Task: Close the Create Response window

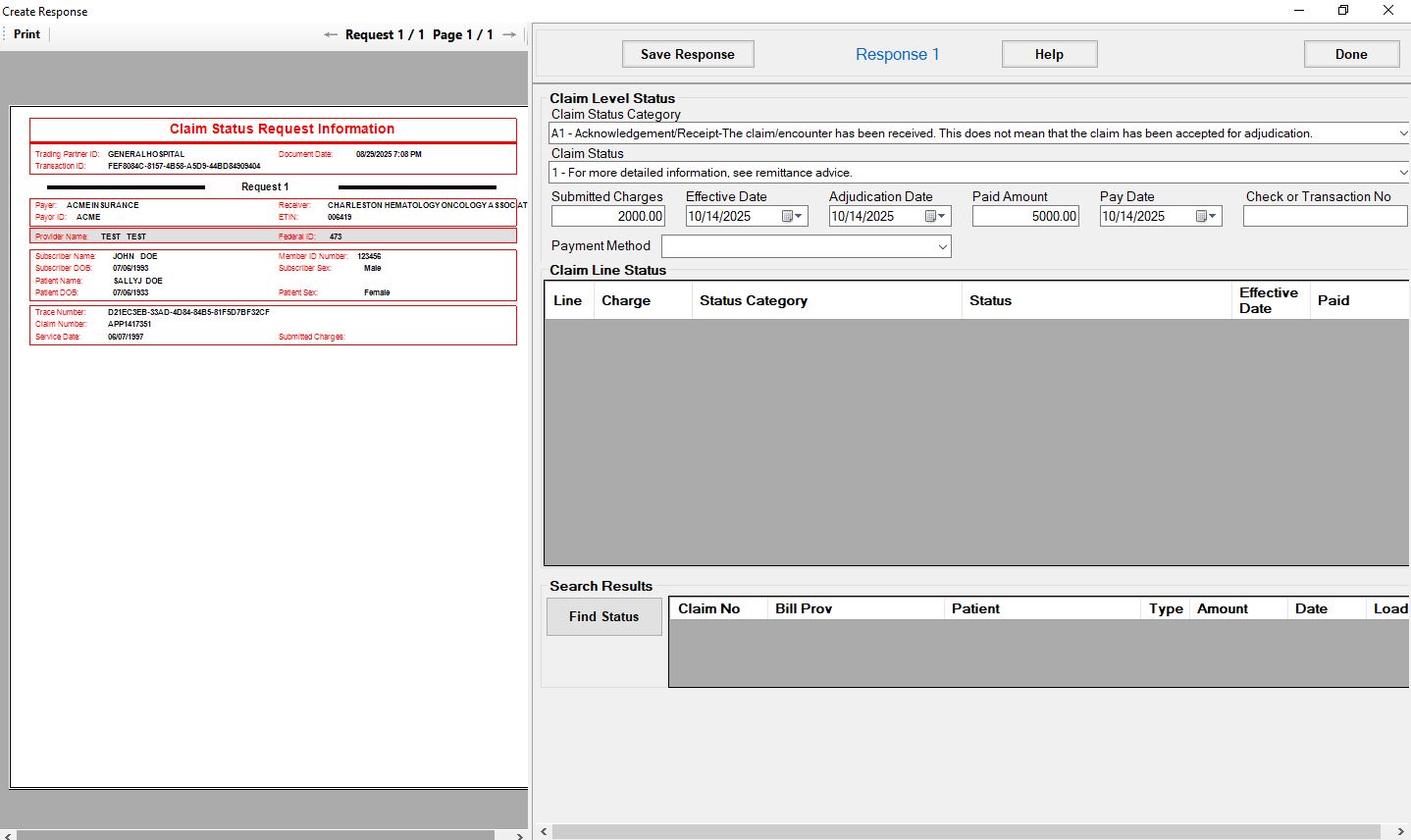Action: tap(1388, 11)
